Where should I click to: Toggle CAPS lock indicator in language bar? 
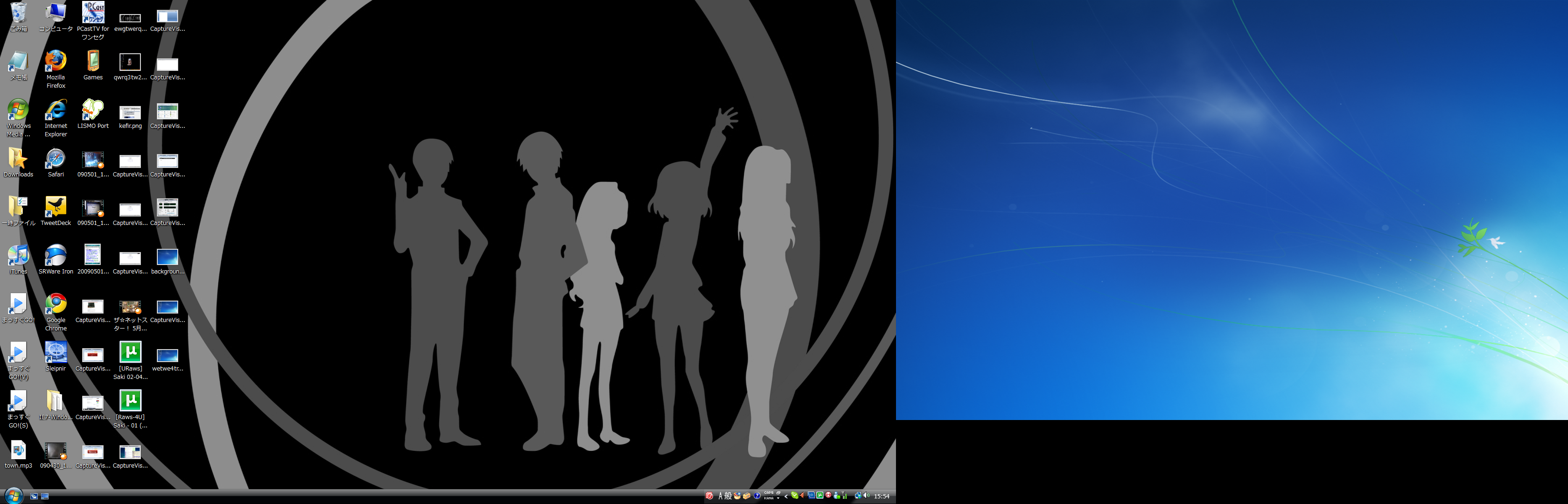(x=769, y=492)
